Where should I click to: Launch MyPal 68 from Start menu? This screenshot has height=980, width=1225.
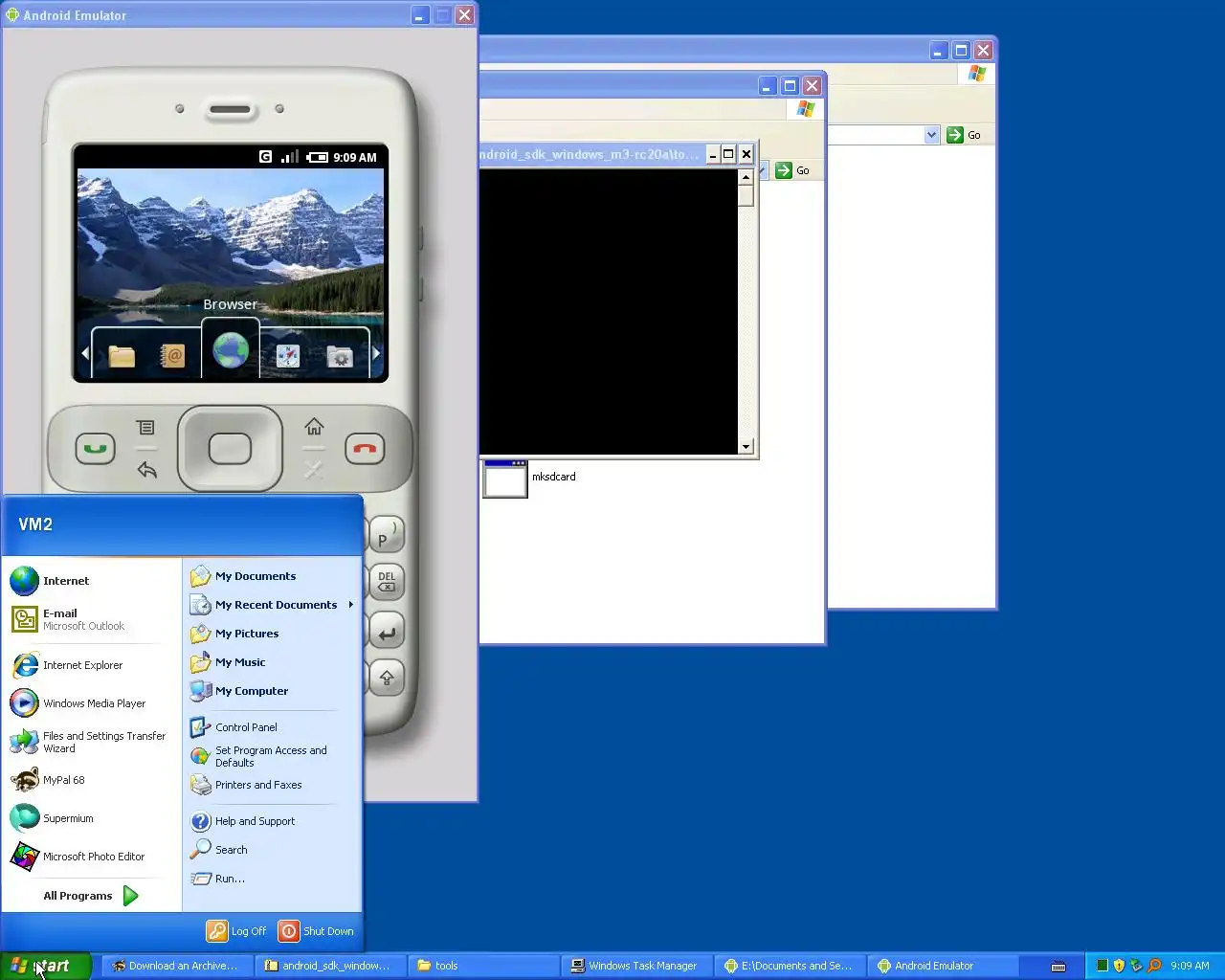pos(92,780)
